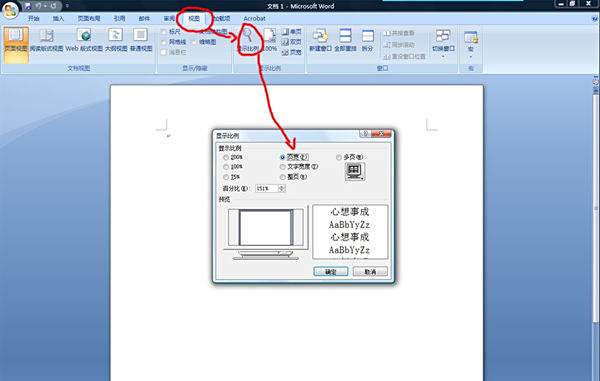The width and height of the screenshot is (600, 381).
Task: Open the Review (审阅) tab
Action: 169,18
